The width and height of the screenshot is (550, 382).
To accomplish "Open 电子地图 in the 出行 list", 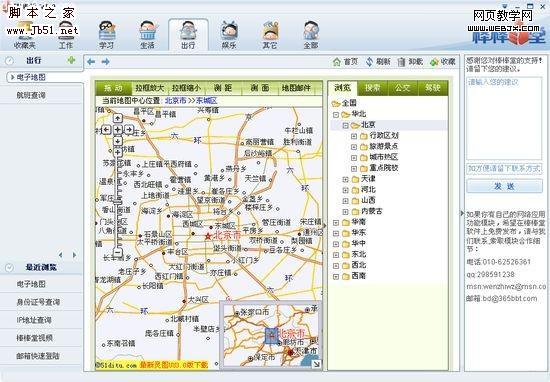I will coord(45,77).
